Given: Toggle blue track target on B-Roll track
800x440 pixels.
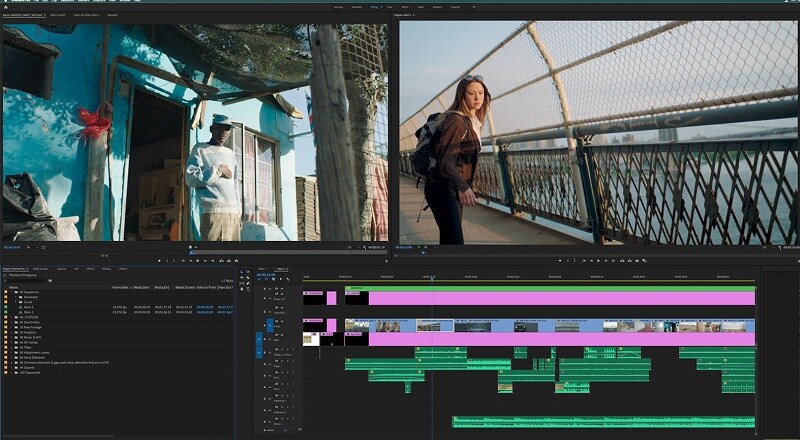Looking at the screenshot, I should click(270, 326).
